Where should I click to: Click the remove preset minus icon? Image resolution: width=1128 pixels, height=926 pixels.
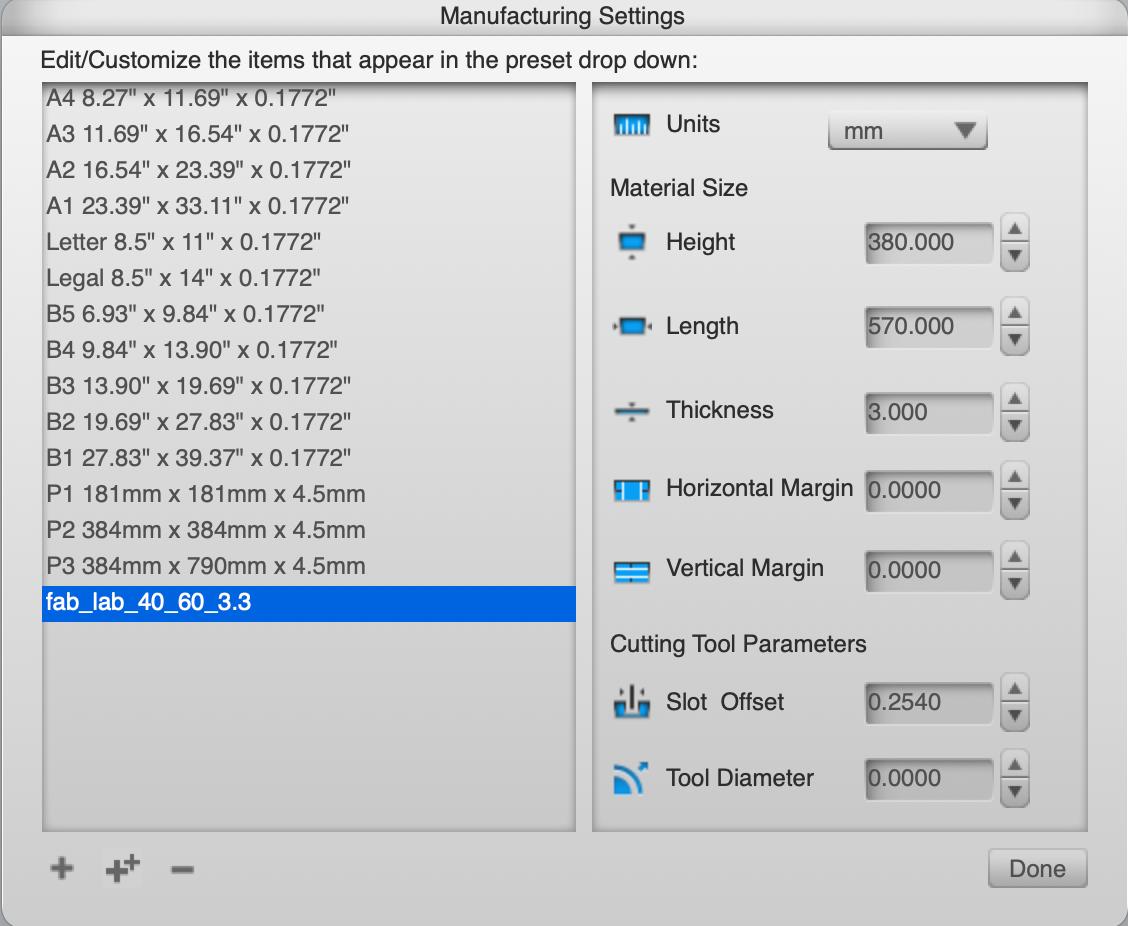(x=182, y=868)
